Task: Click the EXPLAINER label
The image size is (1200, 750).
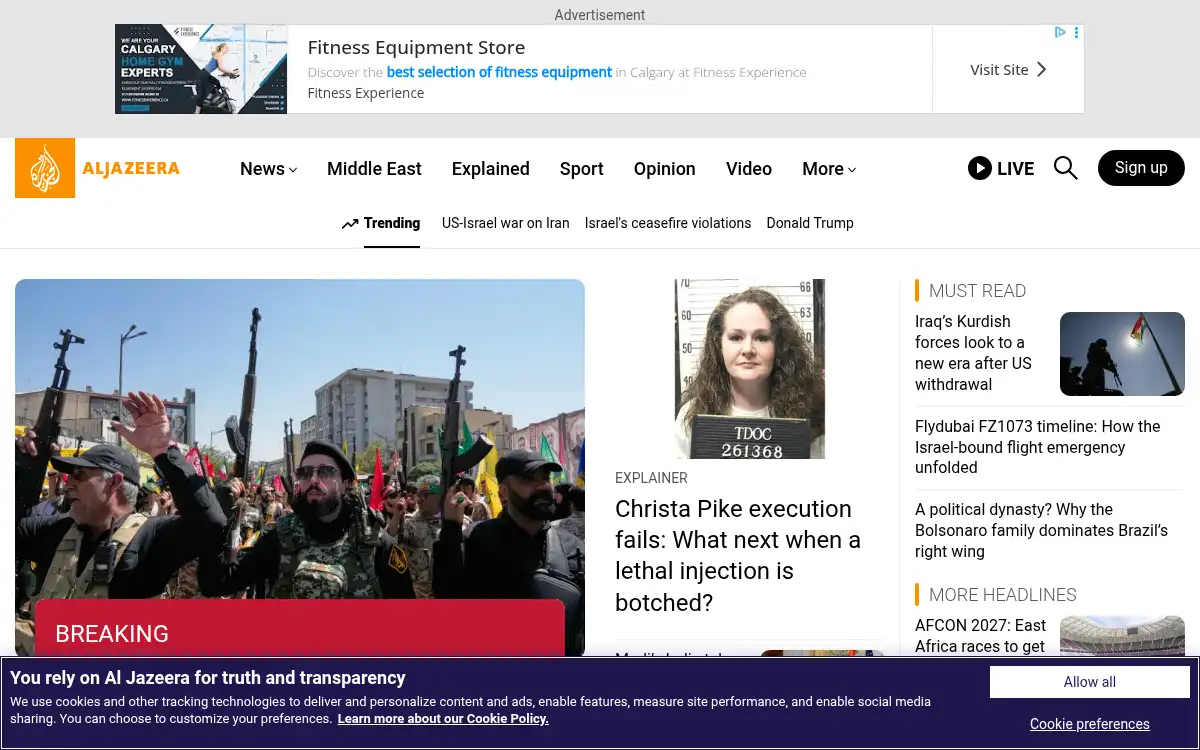Action: (651, 478)
